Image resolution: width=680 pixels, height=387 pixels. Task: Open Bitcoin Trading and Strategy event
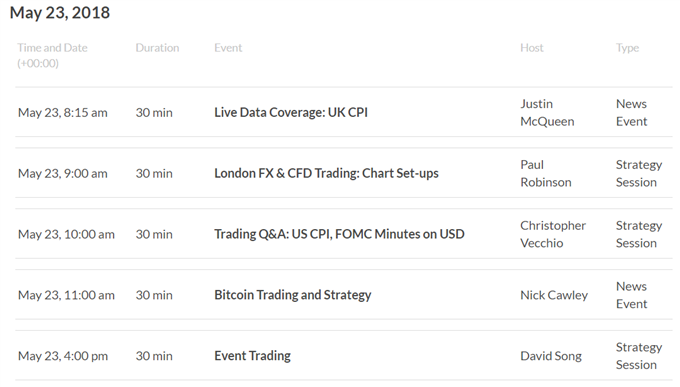point(293,295)
